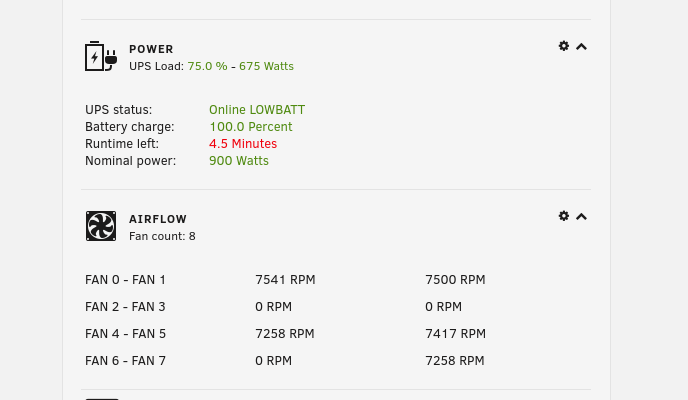Image resolution: width=688 pixels, height=400 pixels.
Task: Open Airflow section settings gear
Action: pos(564,216)
